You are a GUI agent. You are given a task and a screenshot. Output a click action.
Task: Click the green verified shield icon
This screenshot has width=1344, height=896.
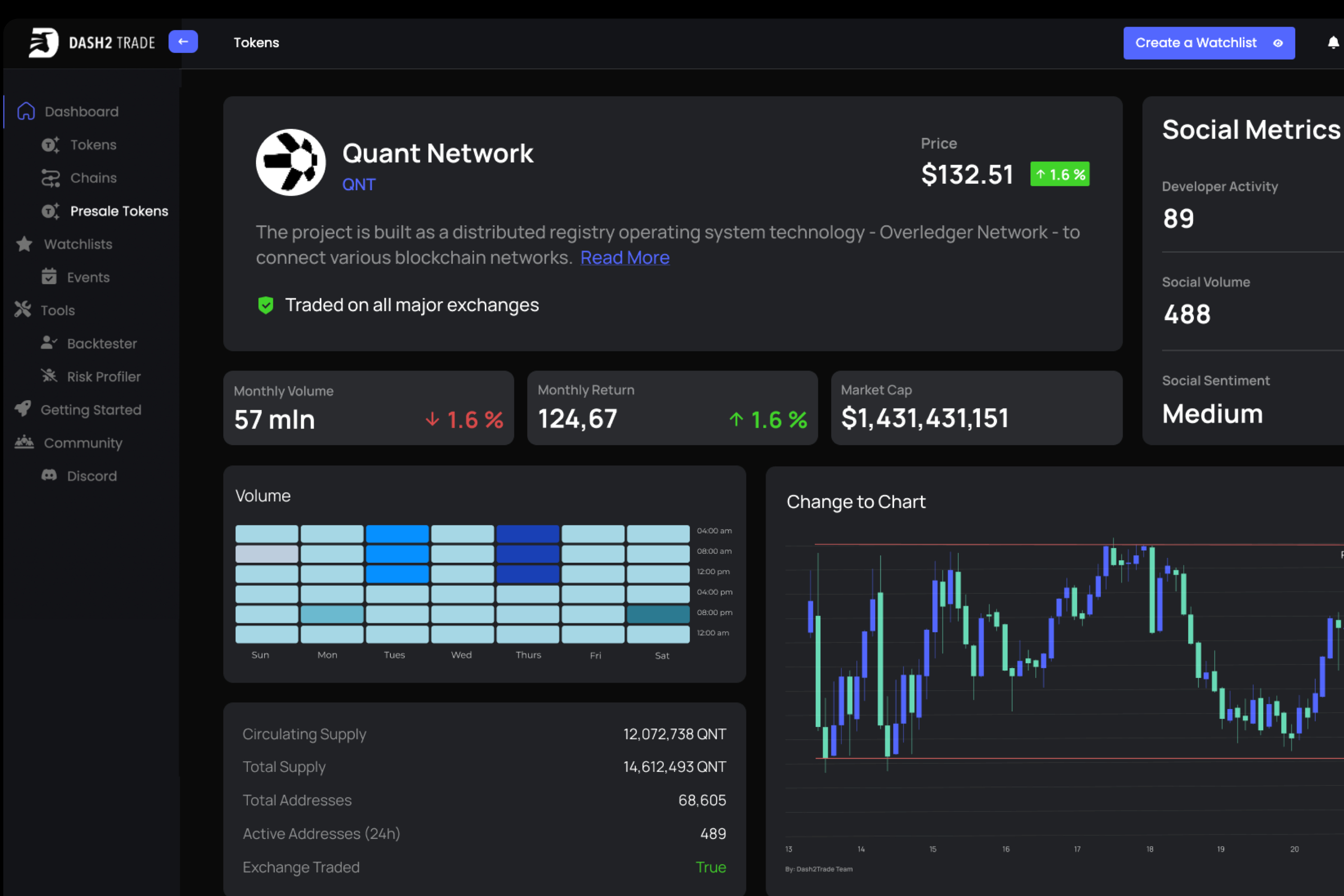pos(266,305)
